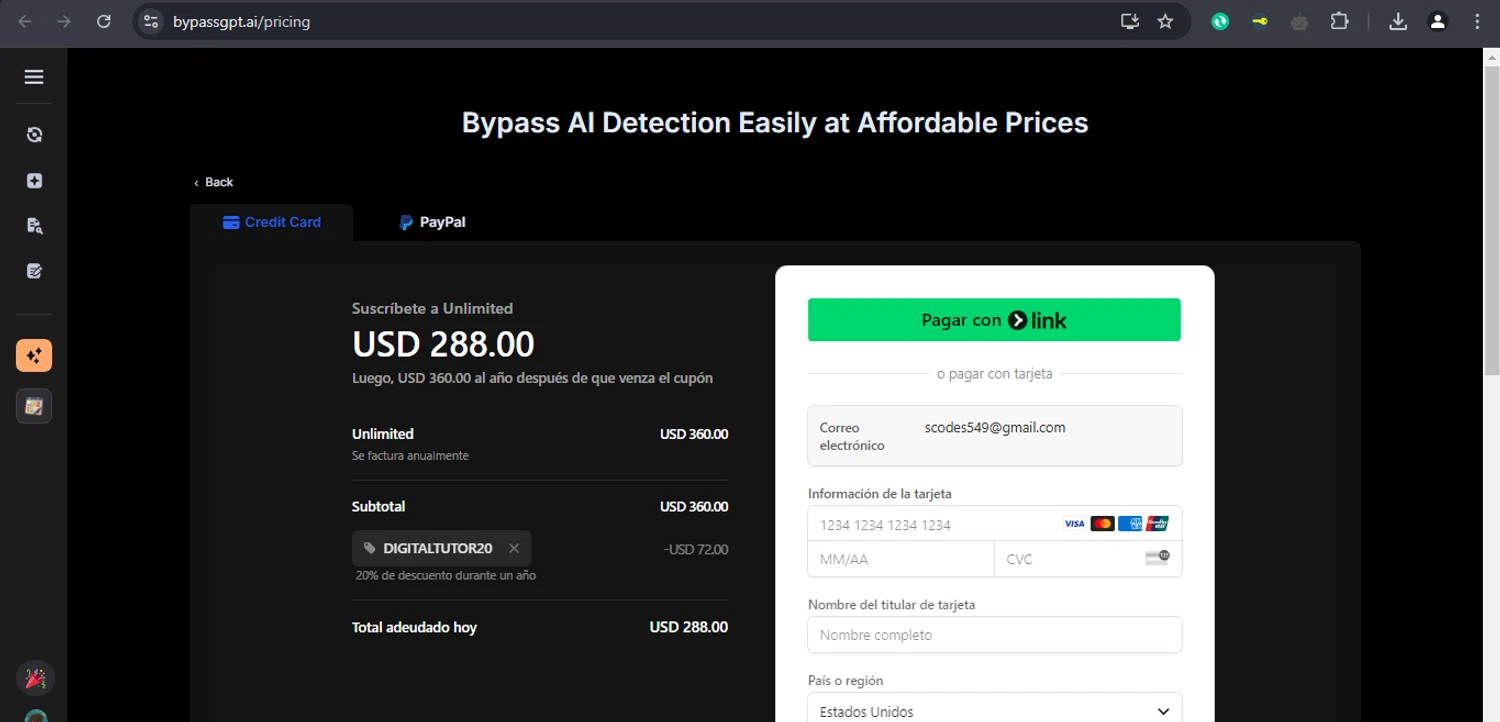Click the Subtotal label
1500x722 pixels.
[378, 506]
